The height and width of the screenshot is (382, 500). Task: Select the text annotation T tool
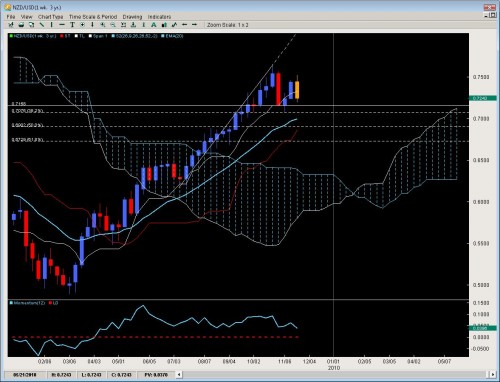(72, 25)
